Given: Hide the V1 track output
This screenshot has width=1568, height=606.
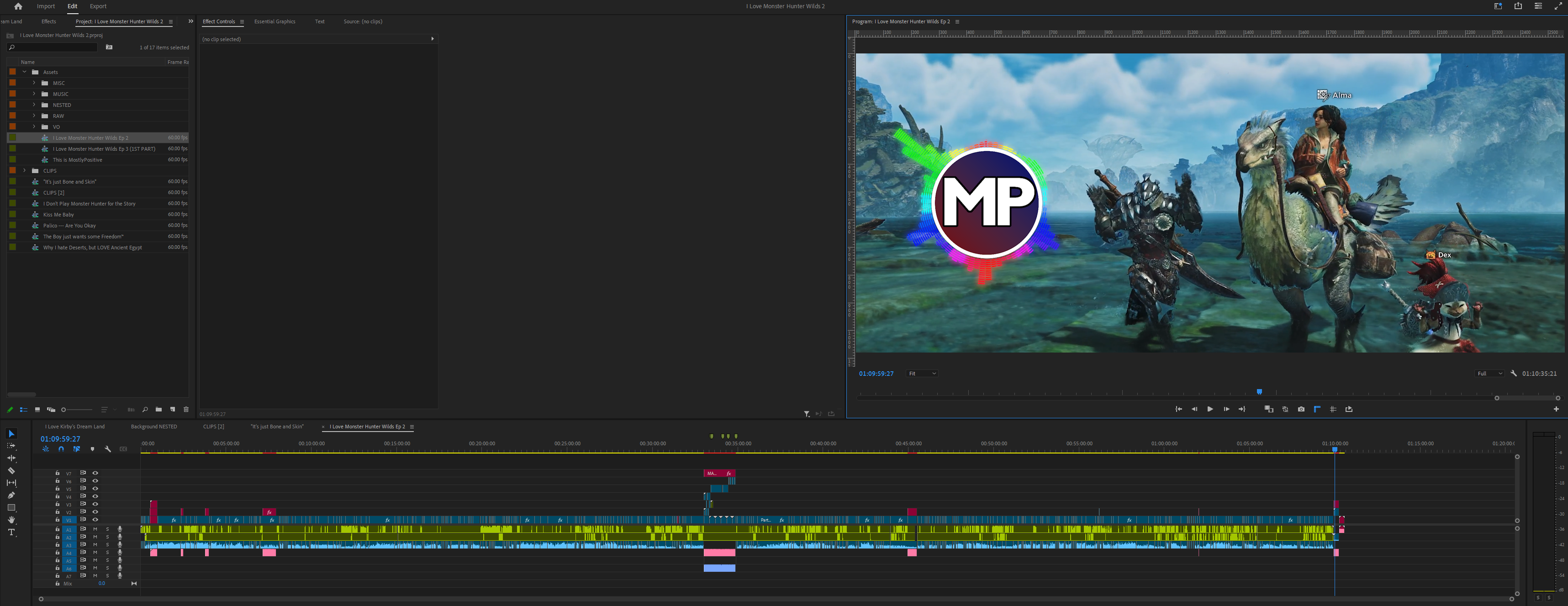Looking at the screenshot, I should click(x=95, y=520).
